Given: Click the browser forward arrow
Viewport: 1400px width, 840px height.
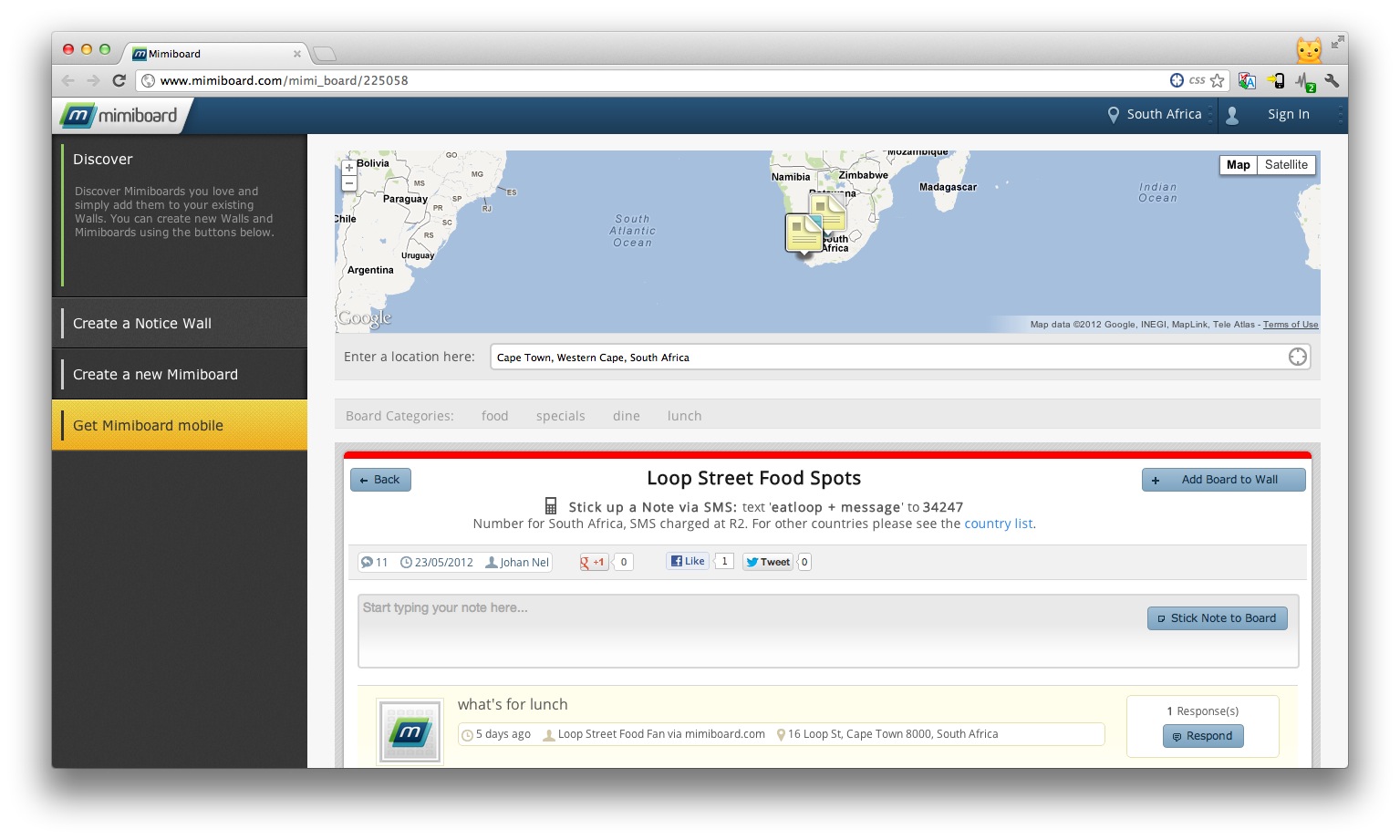Looking at the screenshot, I should pos(93,80).
